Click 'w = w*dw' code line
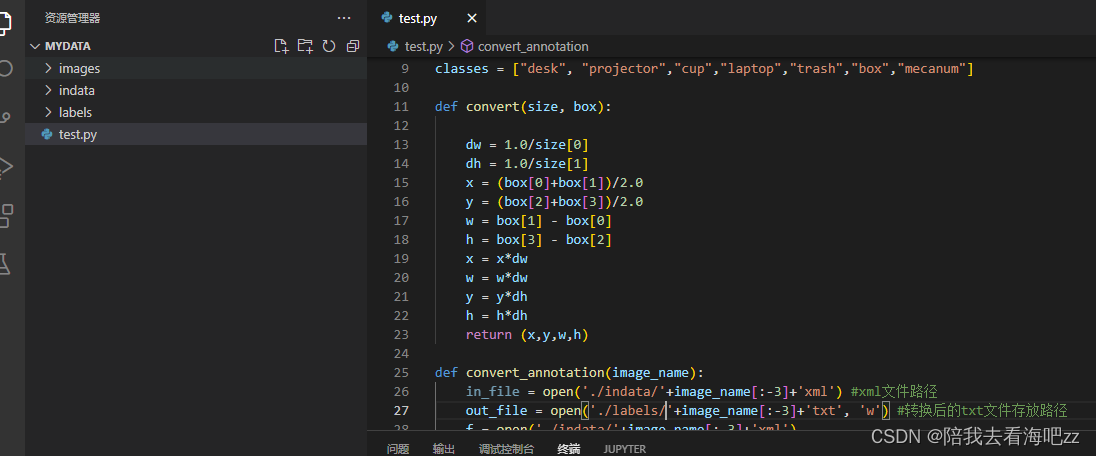This screenshot has width=1096, height=456. click(x=496, y=278)
